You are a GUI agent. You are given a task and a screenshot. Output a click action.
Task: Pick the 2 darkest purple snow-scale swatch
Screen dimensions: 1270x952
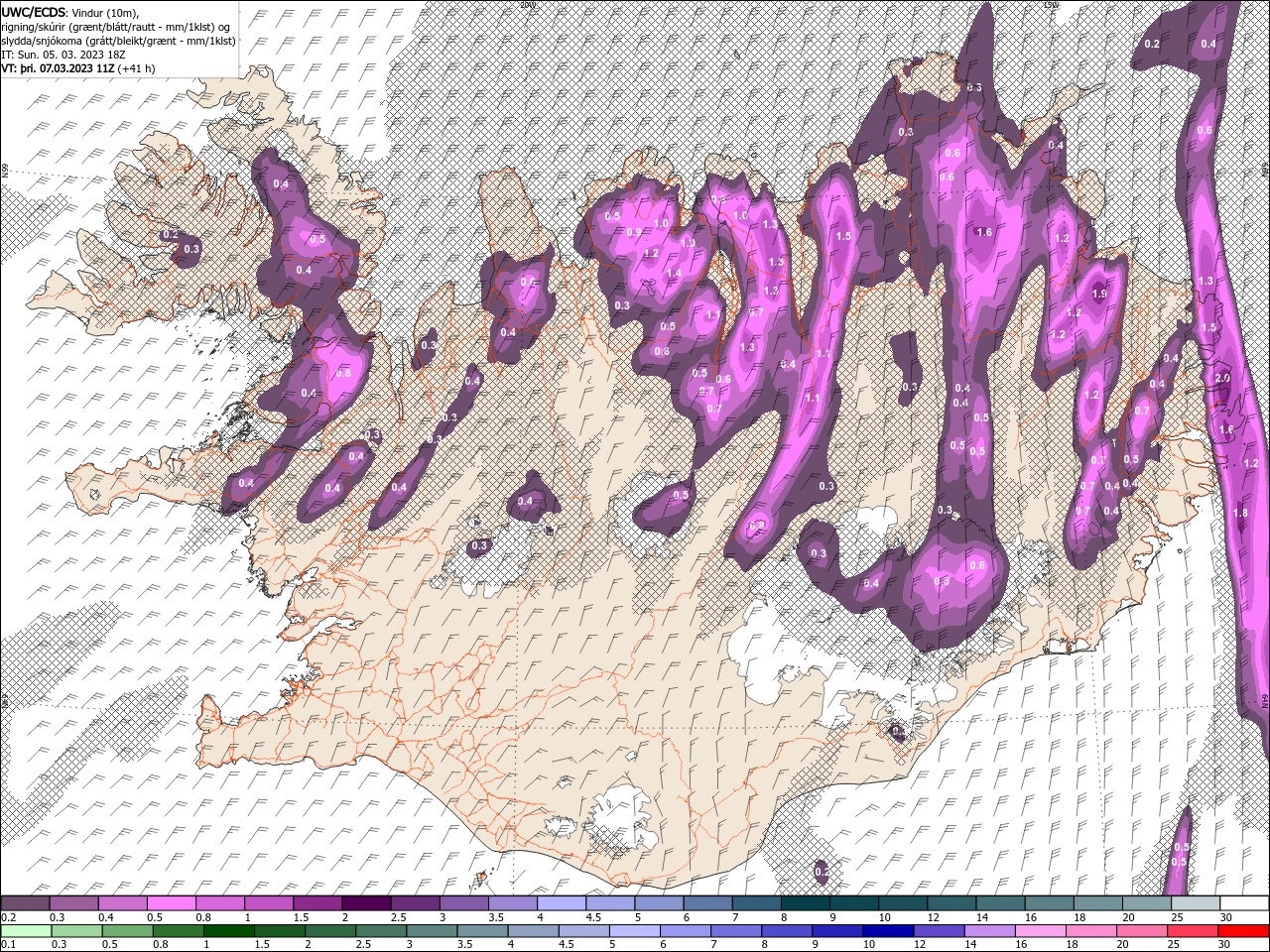pyautogui.click(x=365, y=902)
